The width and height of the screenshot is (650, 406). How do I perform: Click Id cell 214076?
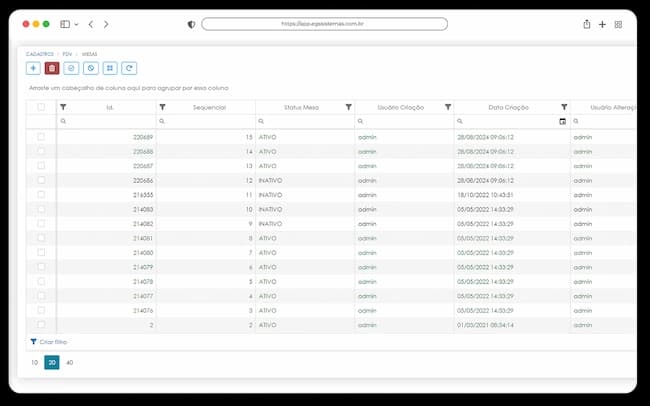click(143, 311)
